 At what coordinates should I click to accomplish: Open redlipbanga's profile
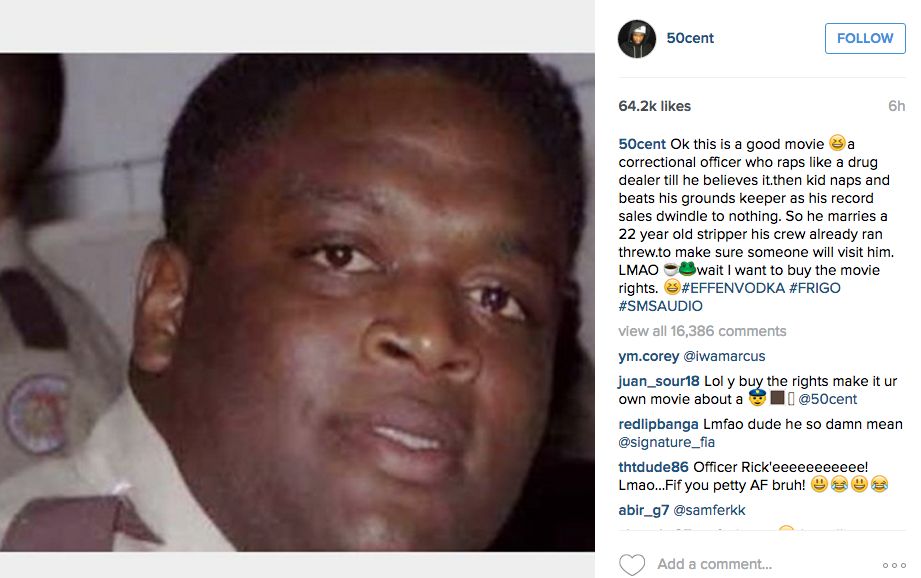point(658,424)
